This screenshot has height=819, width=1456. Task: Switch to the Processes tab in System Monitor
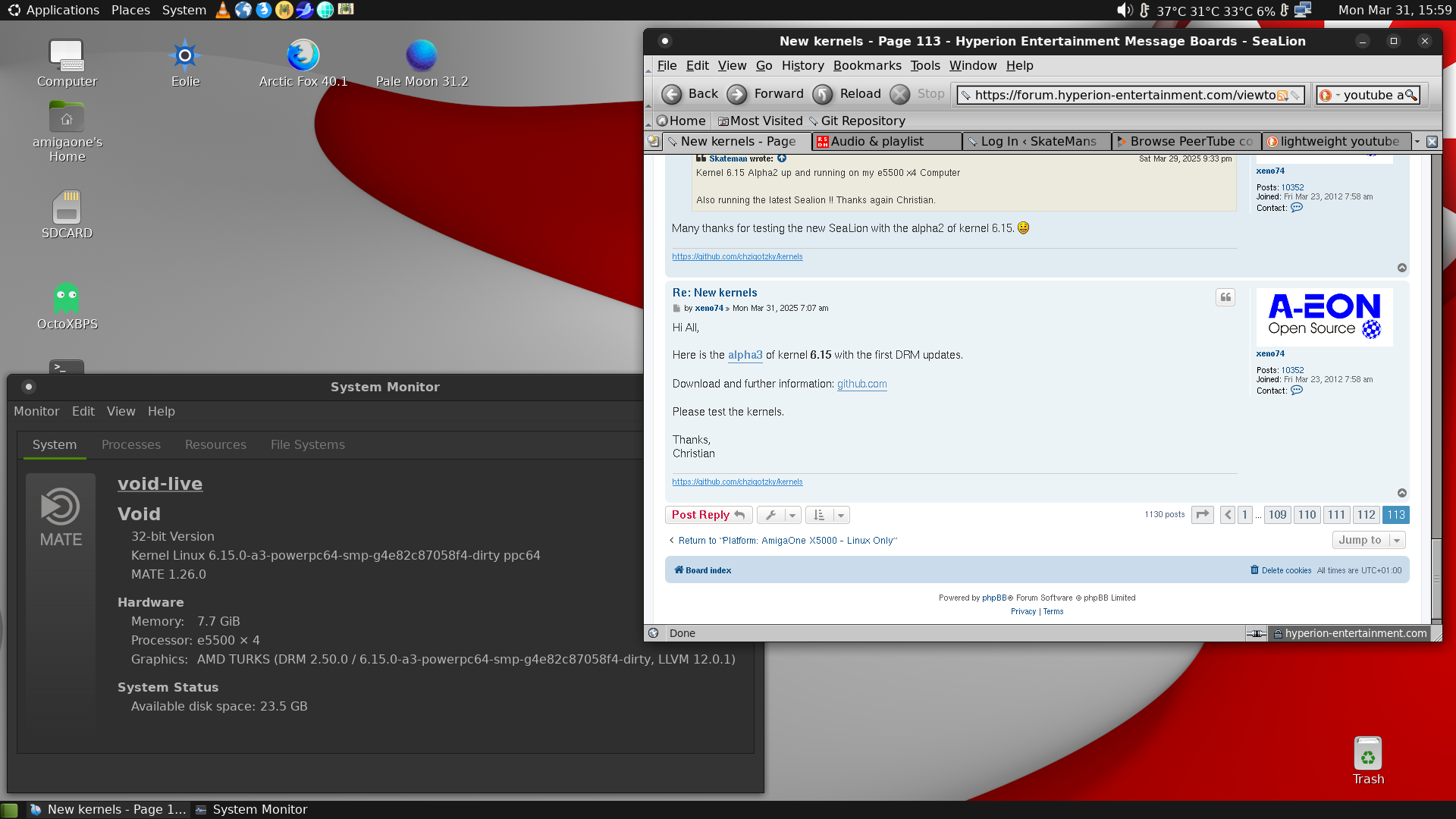[131, 444]
